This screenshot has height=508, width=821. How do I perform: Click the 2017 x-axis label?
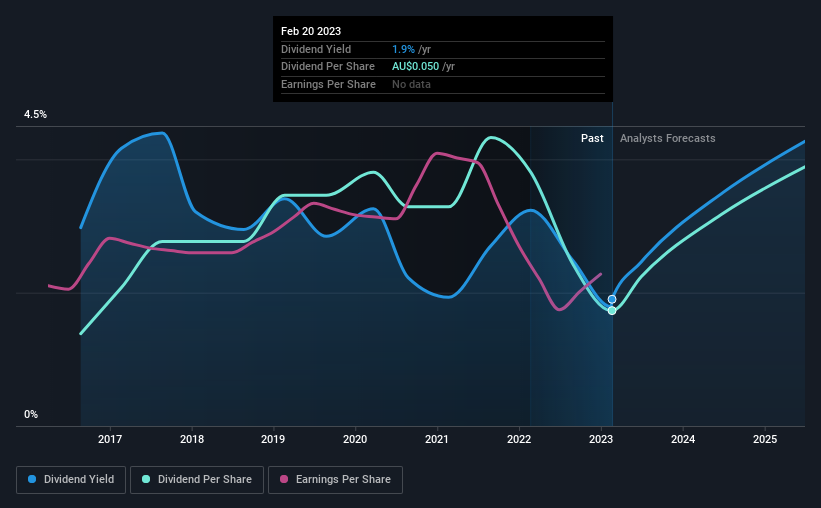coord(110,439)
